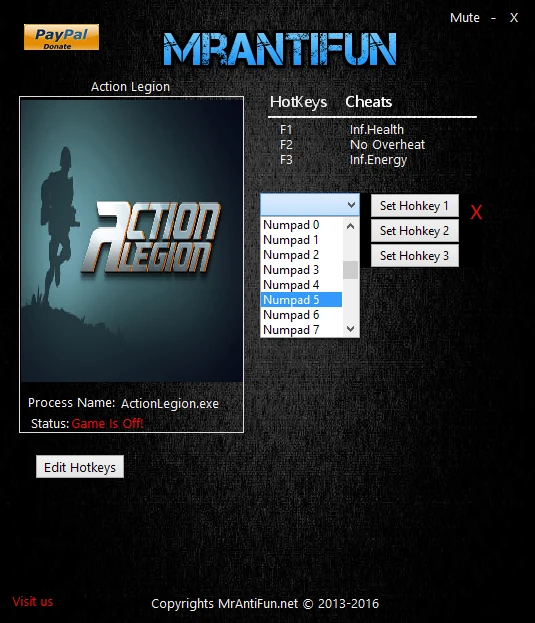Viewport: 535px width, 623px height.
Task: Pick Numpad 3 in the key list
Action: coord(301,270)
